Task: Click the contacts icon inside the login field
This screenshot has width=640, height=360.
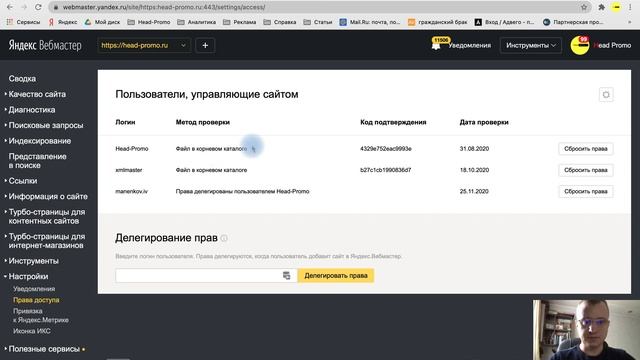Action: [x=287, y=276]
